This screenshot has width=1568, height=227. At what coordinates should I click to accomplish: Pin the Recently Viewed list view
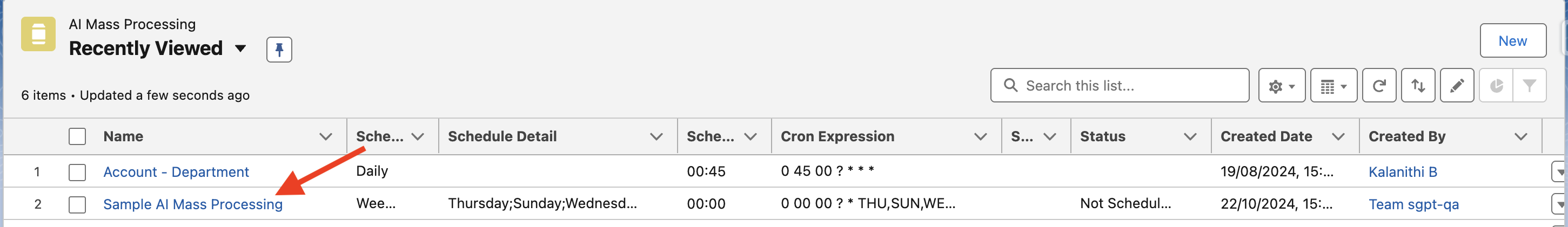pos(279,49)
